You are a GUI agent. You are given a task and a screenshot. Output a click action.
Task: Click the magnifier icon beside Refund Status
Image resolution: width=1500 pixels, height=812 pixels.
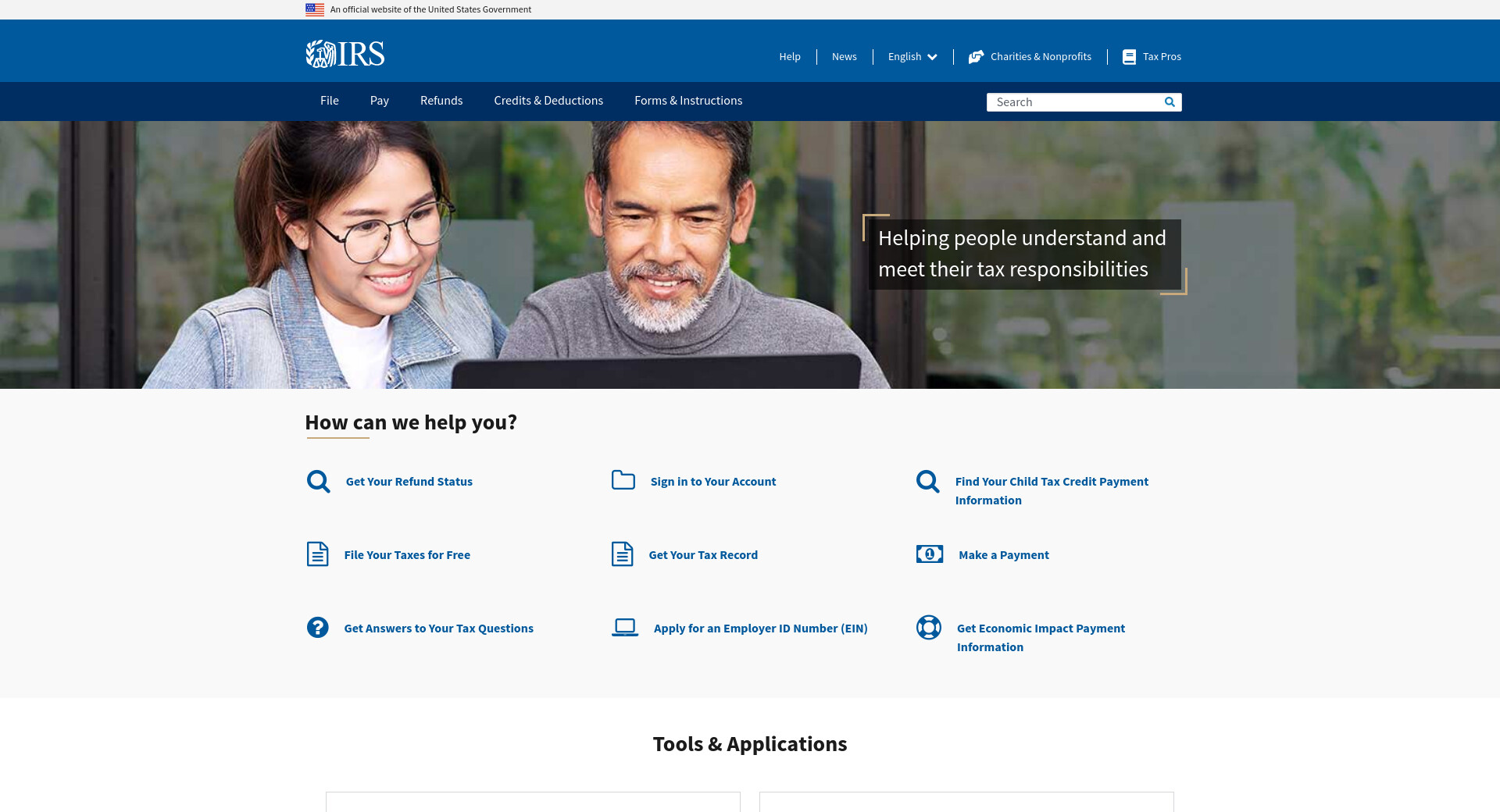(x=318, y=482)
